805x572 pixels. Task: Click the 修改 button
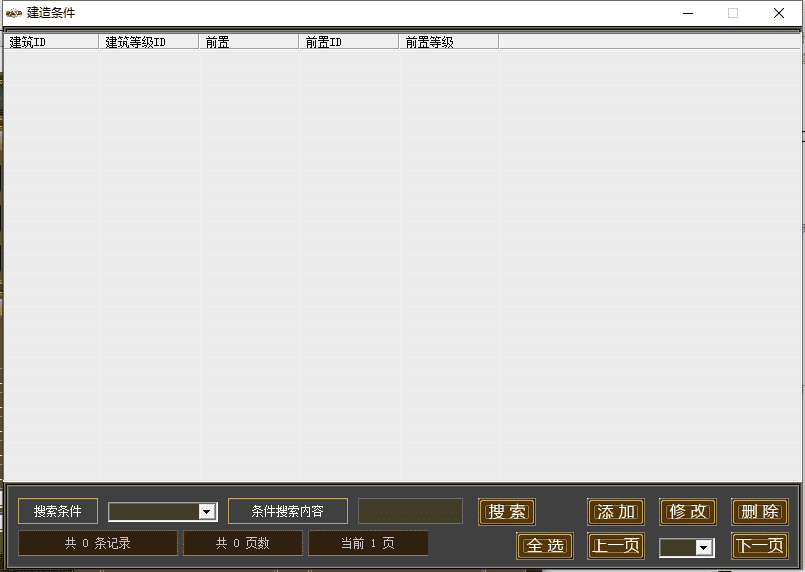point(688,512)
